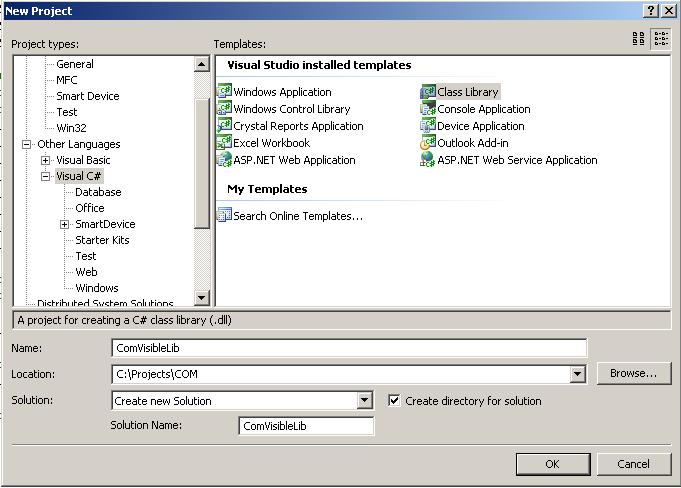
Task: Select Web under Visual C#
Action: [x=86, y=272]
